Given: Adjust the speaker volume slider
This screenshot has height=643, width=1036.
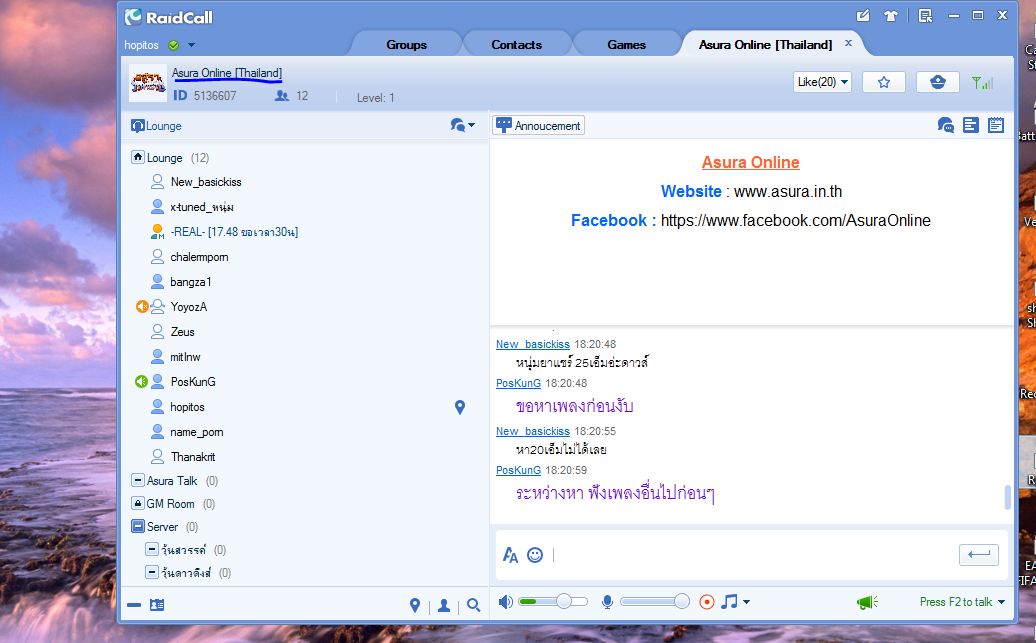Looking at the screenshot, I should [x=553, y=601].
